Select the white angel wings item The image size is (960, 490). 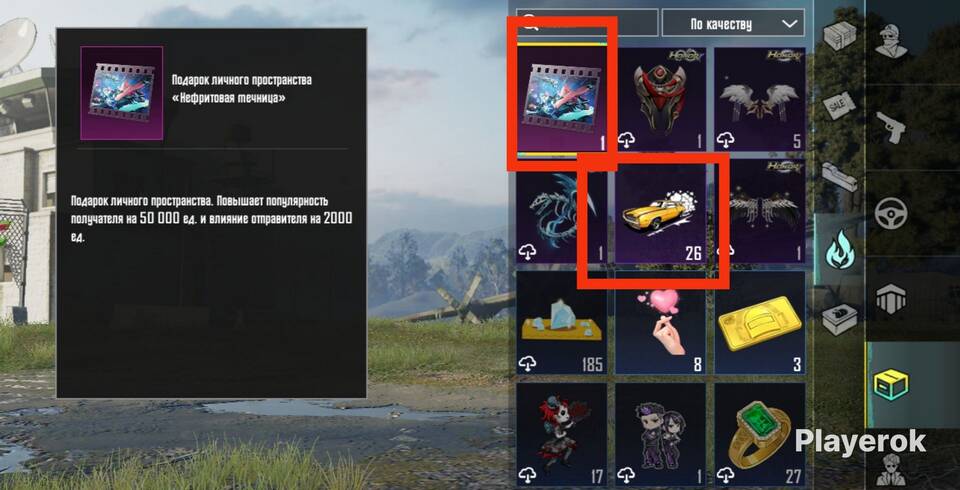coord(760,99)
